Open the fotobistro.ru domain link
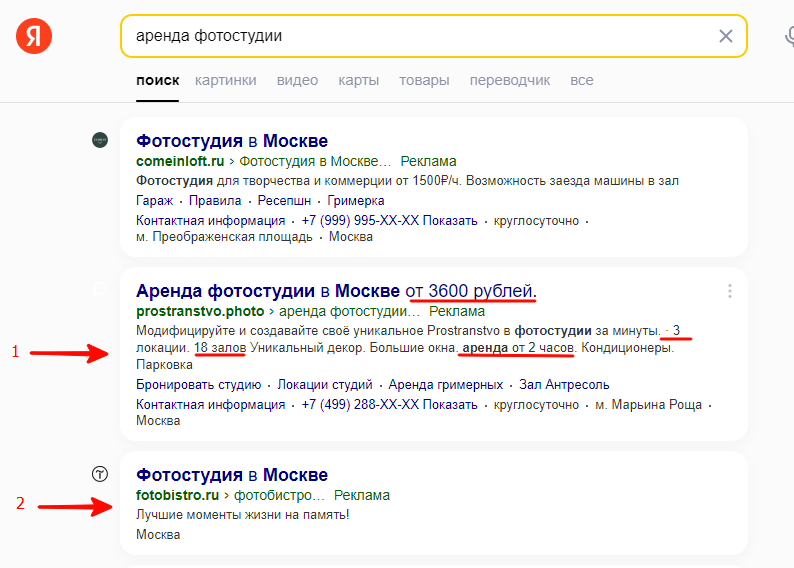The image size is (794, 568). coord(178,495)
